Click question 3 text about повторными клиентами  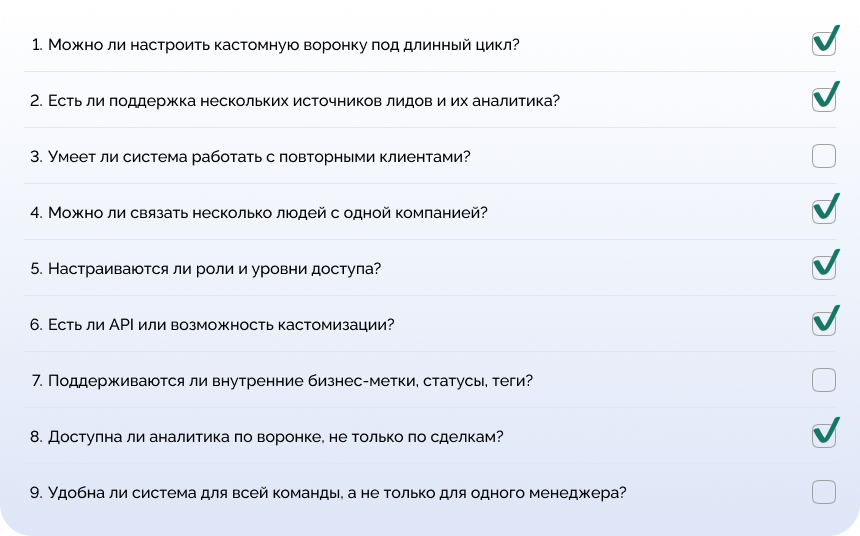(250, 157)
